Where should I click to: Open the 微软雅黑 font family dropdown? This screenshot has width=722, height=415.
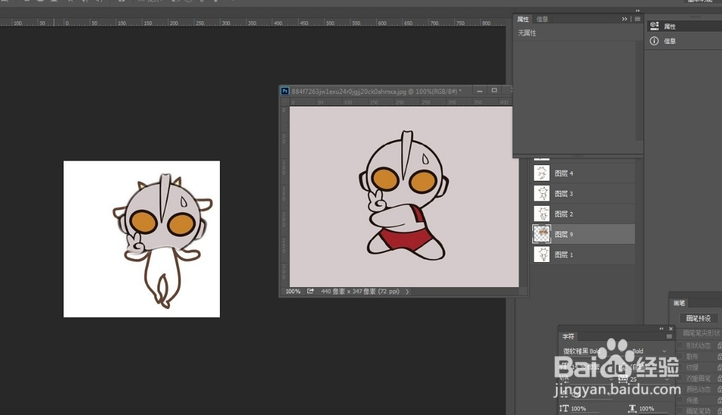(x=581, y=351)
